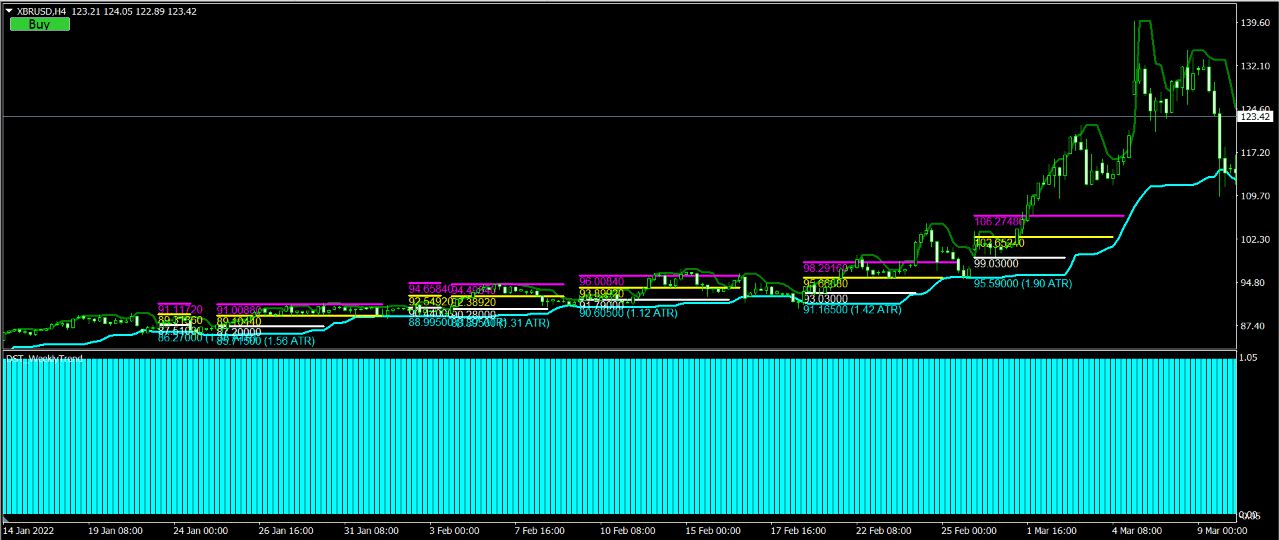Click the white 87.20000 level label

click(x=239, y=331)
